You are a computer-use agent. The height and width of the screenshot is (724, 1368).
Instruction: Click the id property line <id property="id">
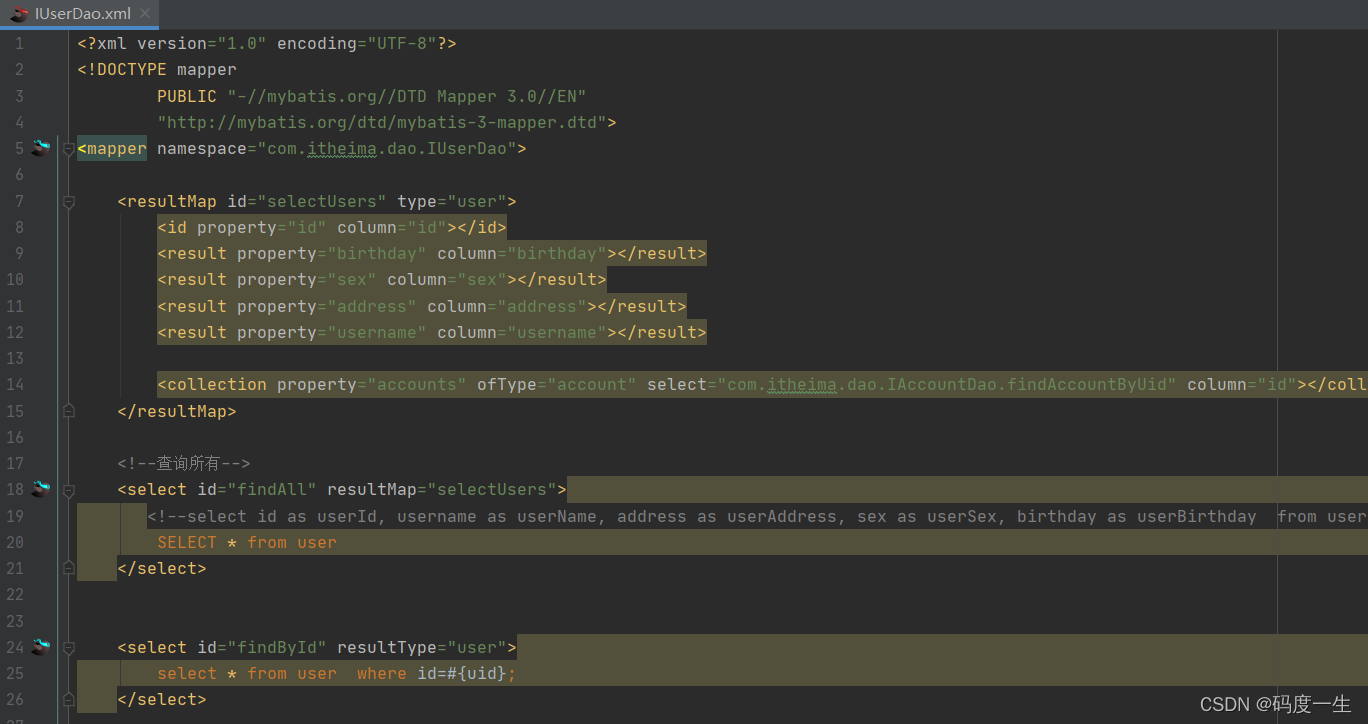(332, 228)
